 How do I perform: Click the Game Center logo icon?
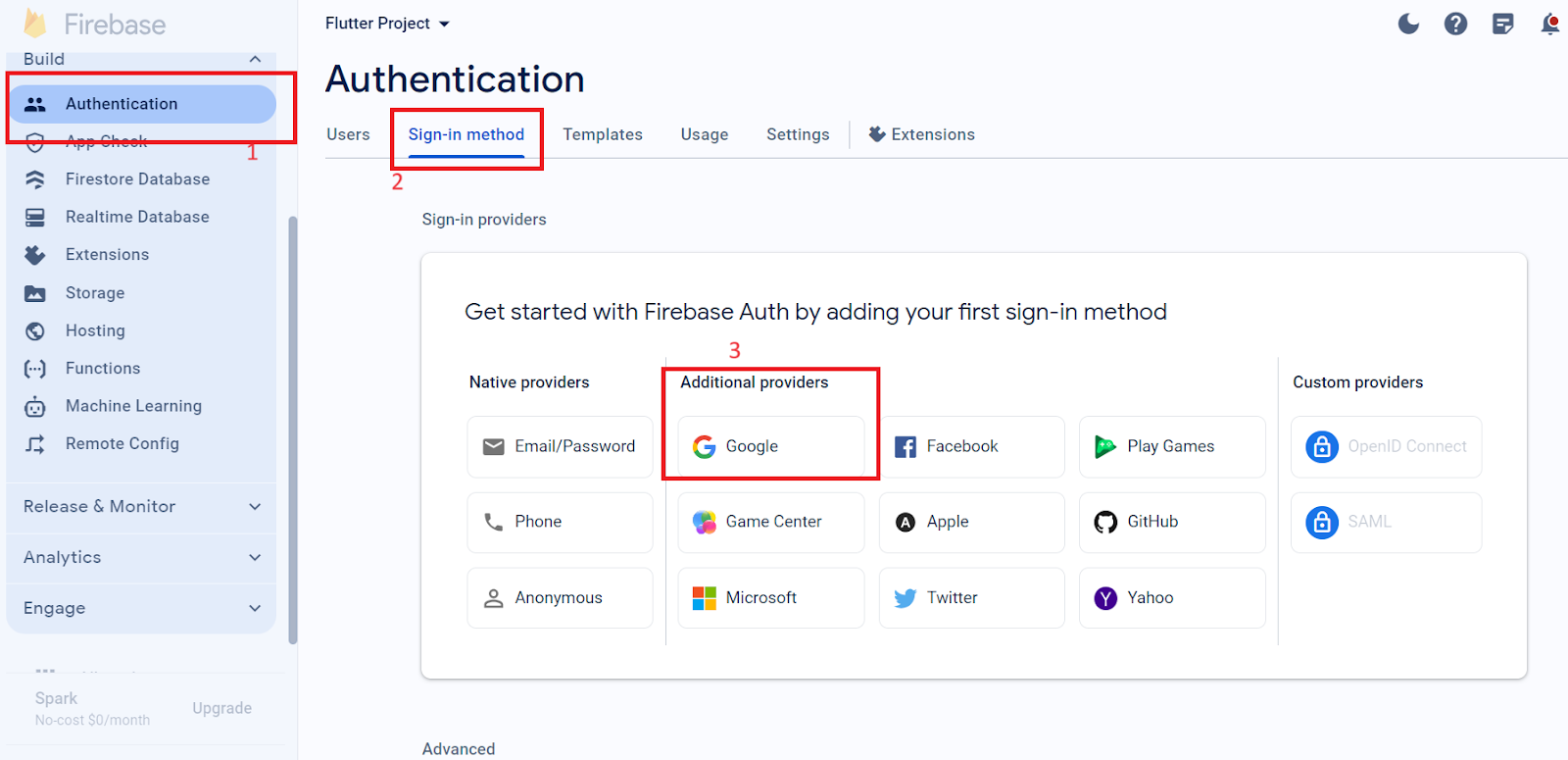pyautogui.click(x=704, y=523)
